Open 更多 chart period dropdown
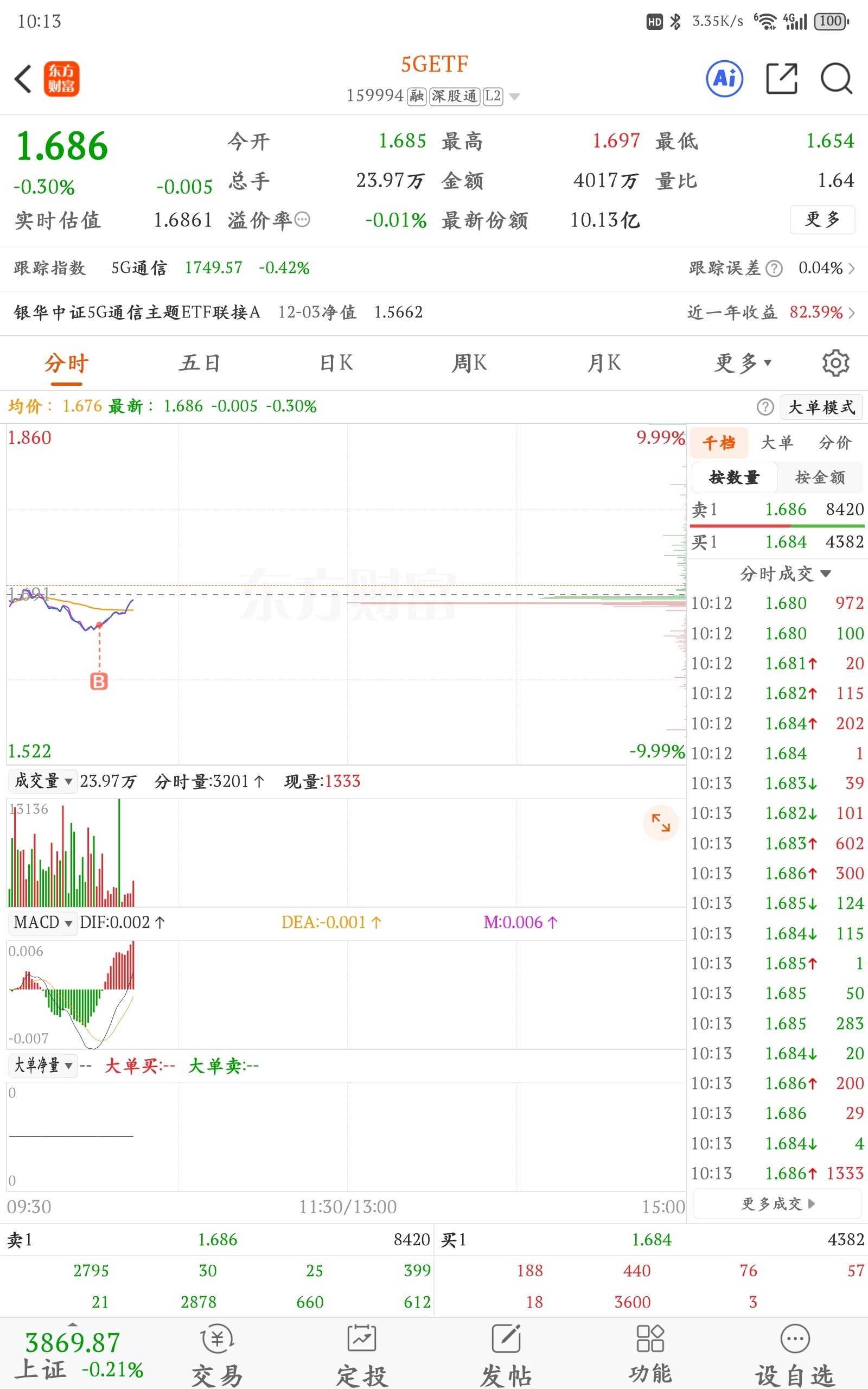868x1389 pixels. (x=743, y=363)
